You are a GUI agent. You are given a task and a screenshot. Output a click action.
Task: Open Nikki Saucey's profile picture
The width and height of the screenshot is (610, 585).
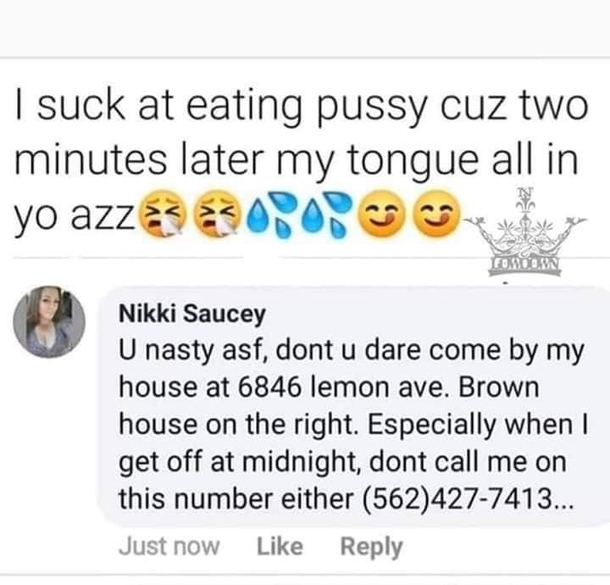49,322
